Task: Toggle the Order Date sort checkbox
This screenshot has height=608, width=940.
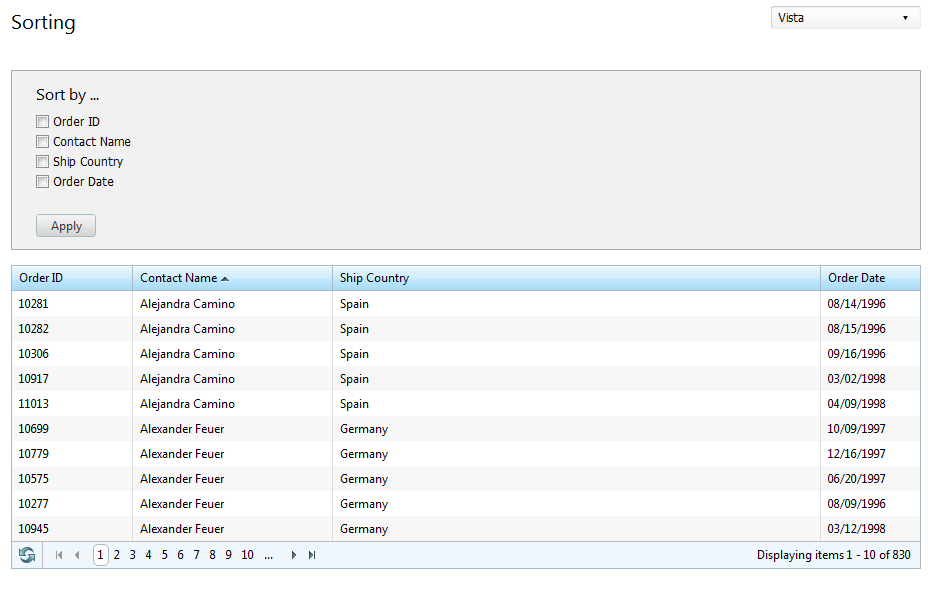Action: coord(43,182)
